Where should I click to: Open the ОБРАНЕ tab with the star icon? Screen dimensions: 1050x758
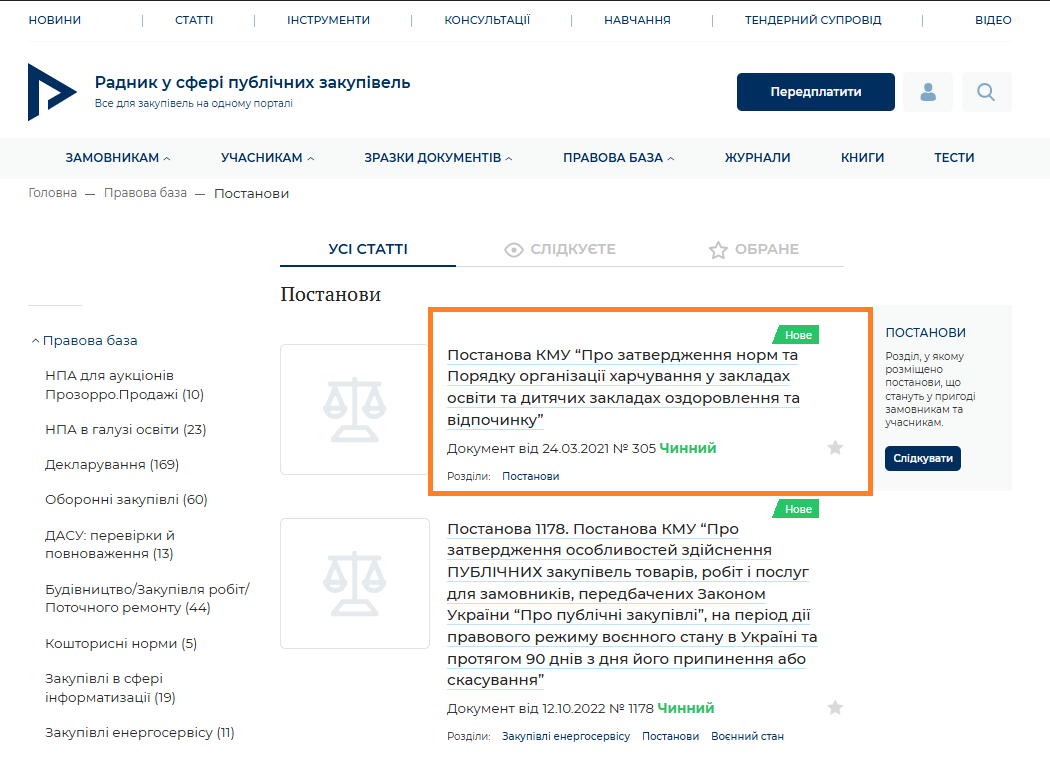tap(753, 250)
